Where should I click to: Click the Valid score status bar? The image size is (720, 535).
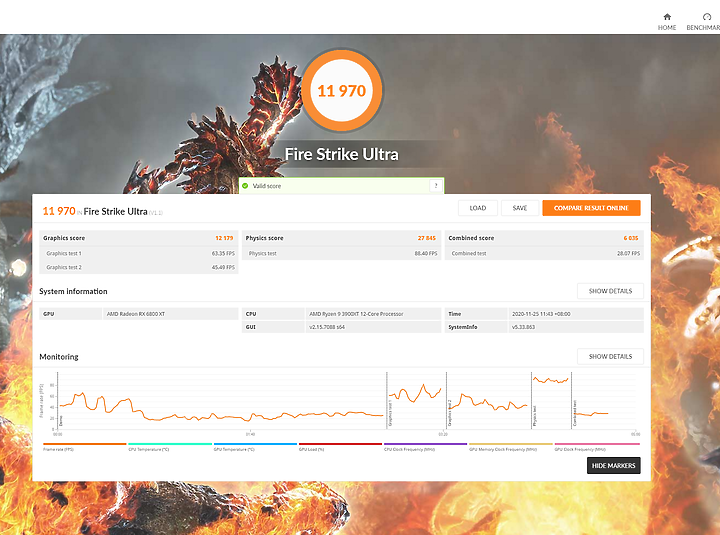tap(341, 186)
